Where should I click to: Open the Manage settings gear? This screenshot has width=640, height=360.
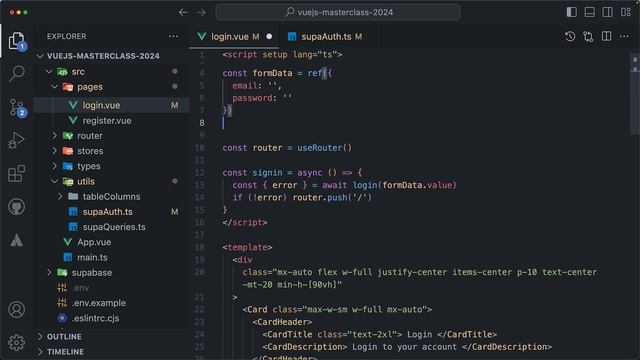click(17, 343)
